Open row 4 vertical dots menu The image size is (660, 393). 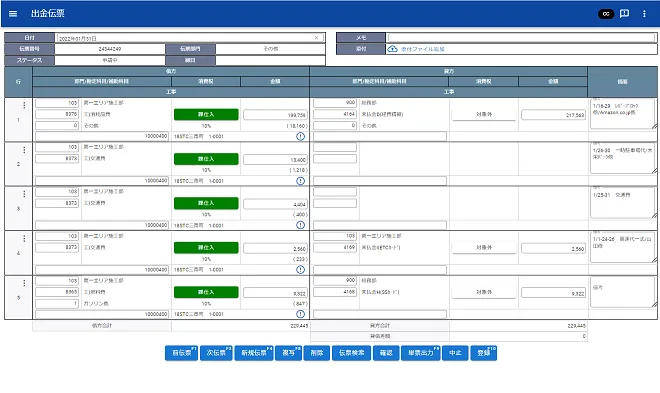click(24, 239)
